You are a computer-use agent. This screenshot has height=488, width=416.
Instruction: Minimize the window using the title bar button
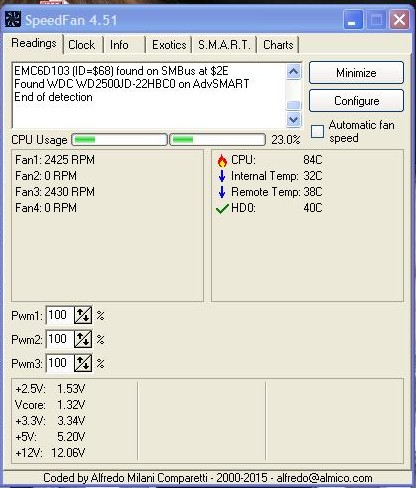point(353,20)
